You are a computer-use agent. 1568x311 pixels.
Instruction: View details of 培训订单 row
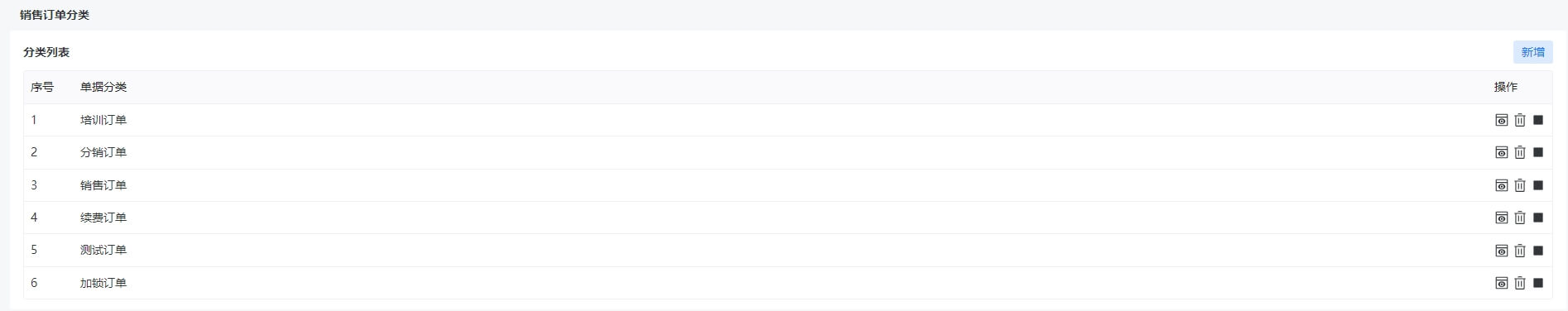coord(1501,120)
